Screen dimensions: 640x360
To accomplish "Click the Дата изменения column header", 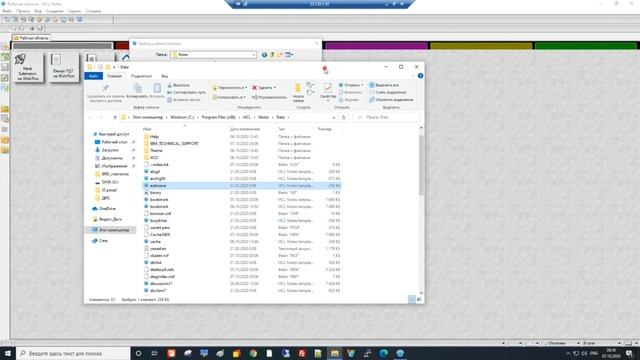I will [x=244, y=129].
